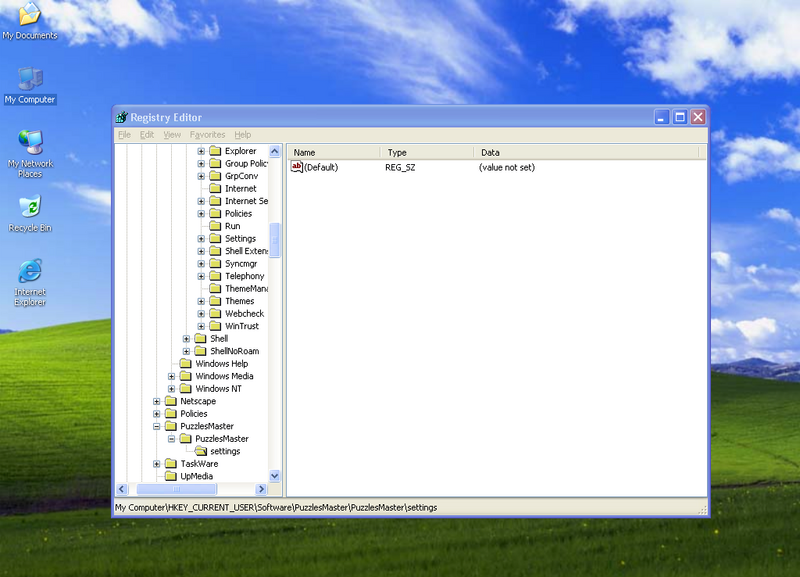Select the ShellNoRoam key folder icon
The height and width of the screenshot is (577, 800).
(x=201, y=351)
